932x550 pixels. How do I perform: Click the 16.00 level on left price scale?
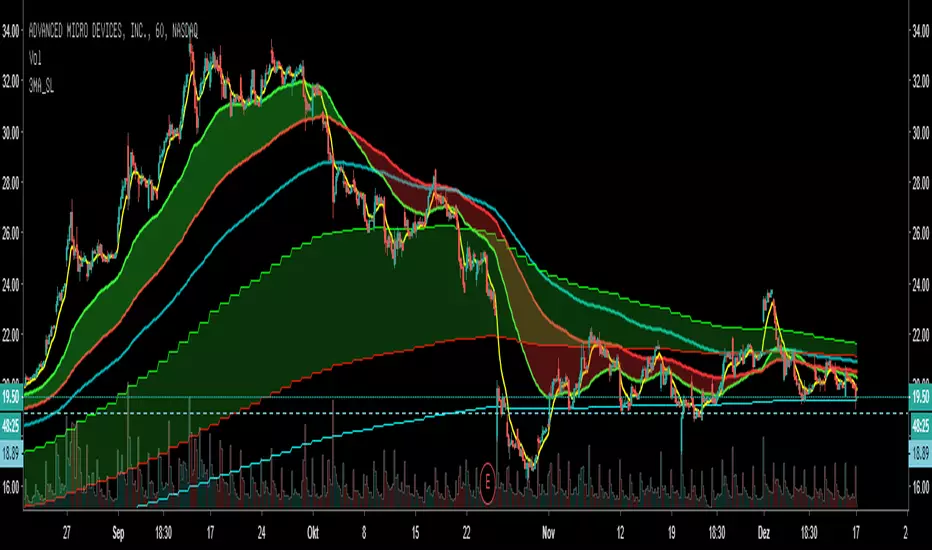click(x=11, y=487)
